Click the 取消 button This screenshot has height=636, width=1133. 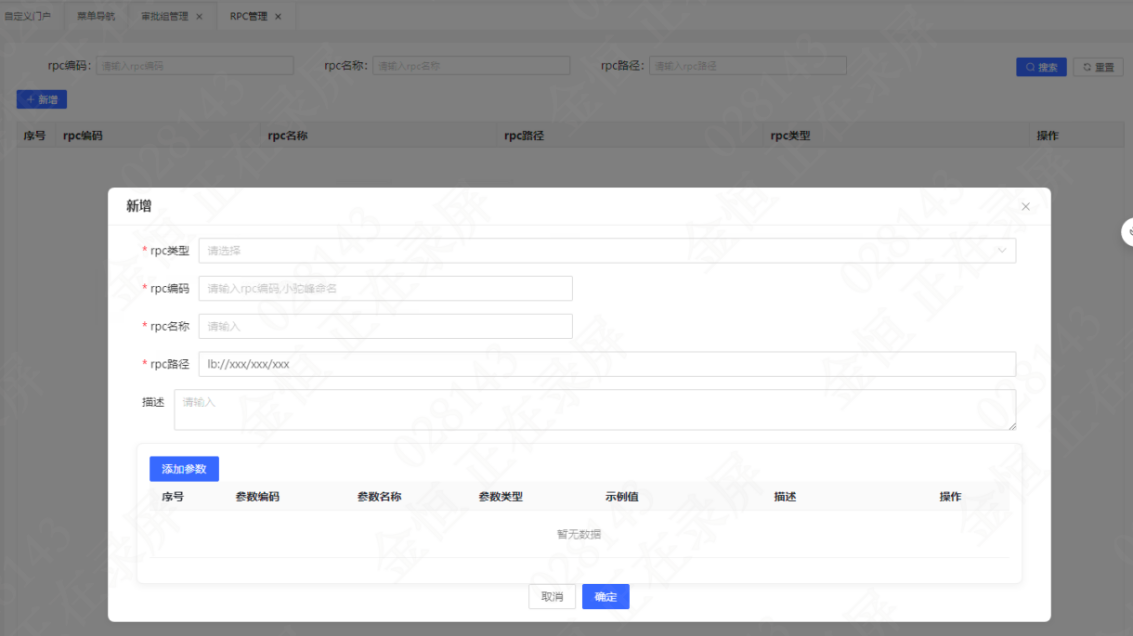click(552, 597)
